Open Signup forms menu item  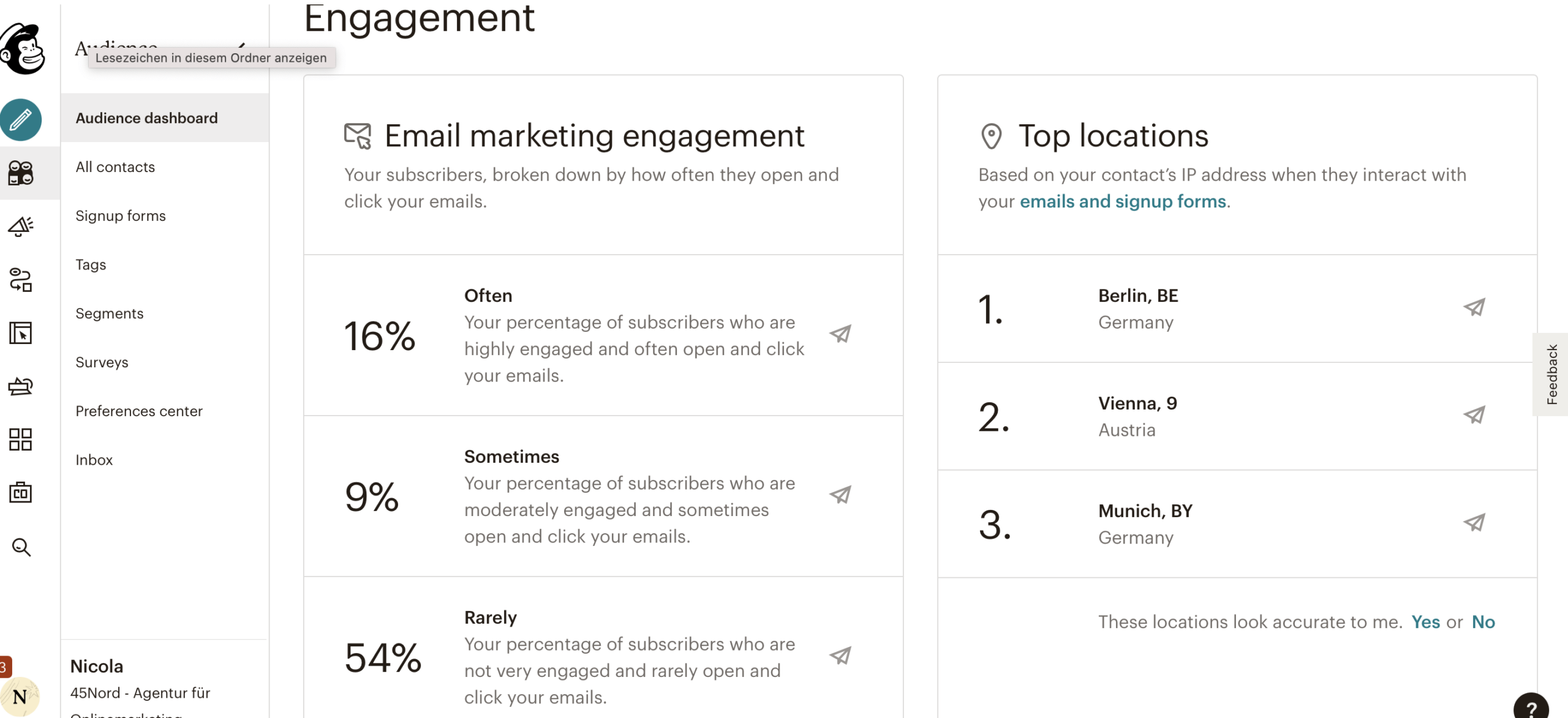[x=121, y=216]
